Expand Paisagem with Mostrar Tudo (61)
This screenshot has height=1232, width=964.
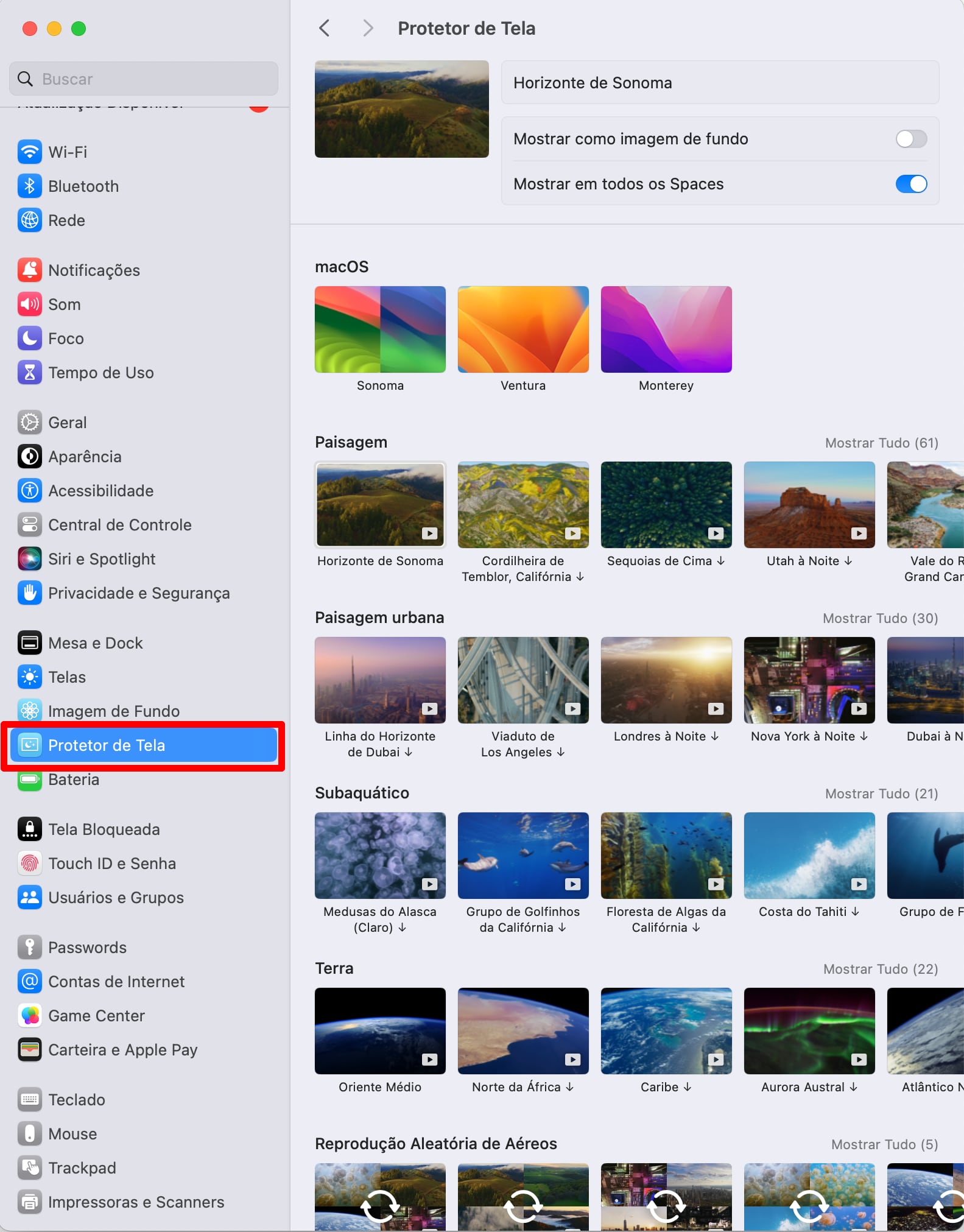881,443
